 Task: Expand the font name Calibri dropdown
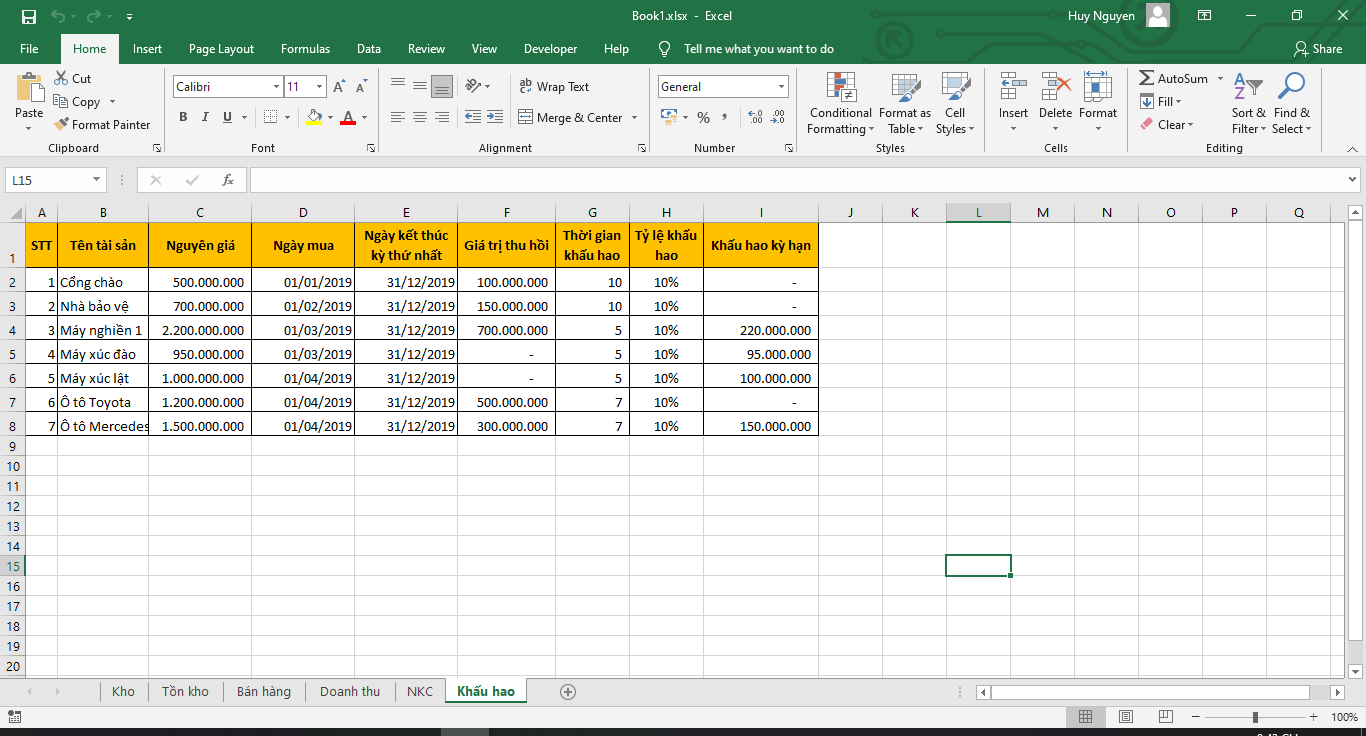(276, 87)
